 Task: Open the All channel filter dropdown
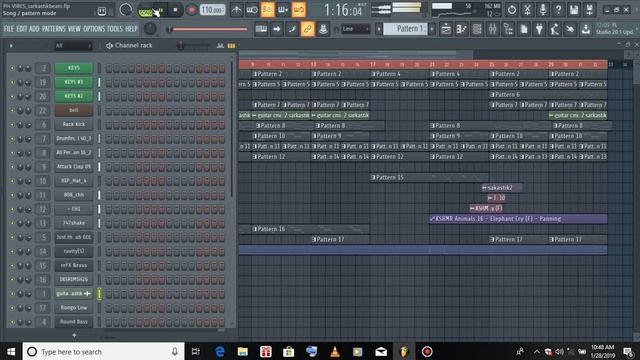click(x=73, y=46)
